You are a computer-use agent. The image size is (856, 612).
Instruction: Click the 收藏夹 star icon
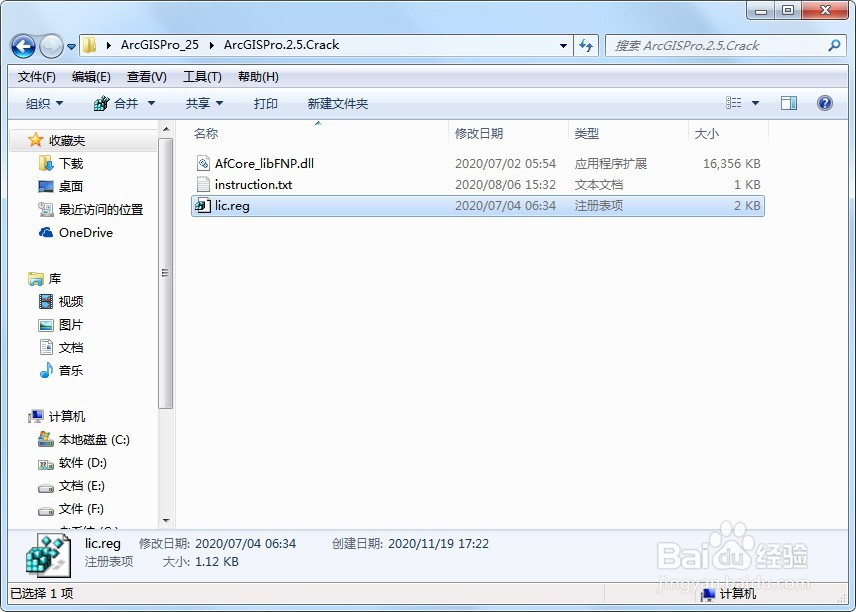point(35,140)
